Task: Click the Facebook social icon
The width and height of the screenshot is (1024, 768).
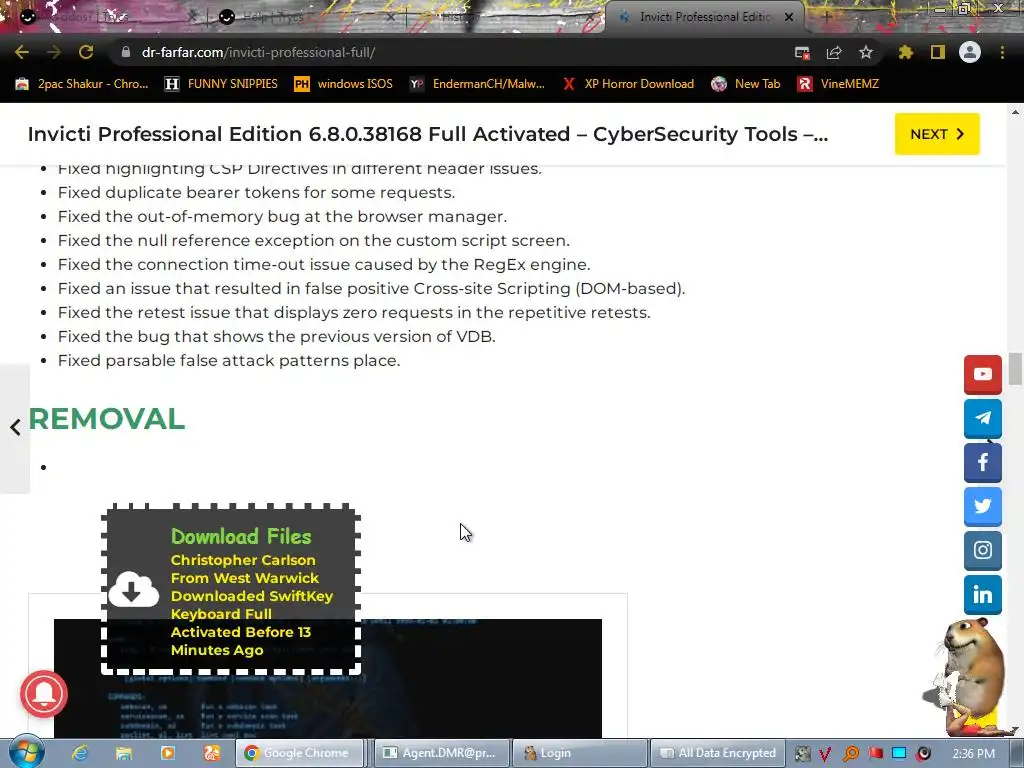Action: click(x=983, y=462)
